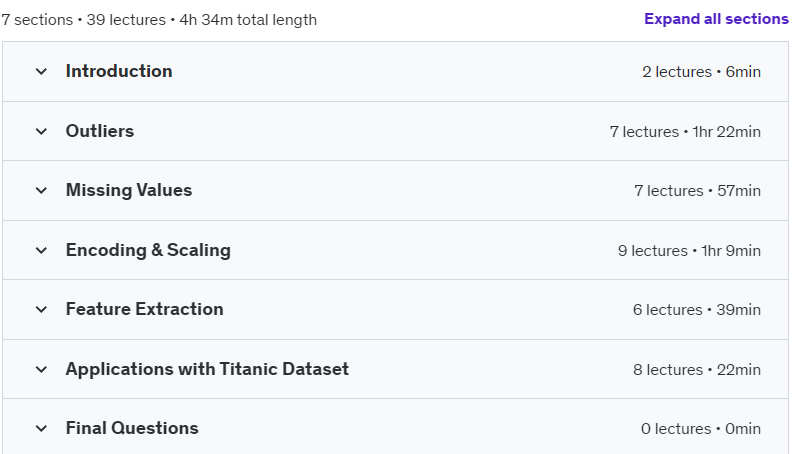
Task: Click the Encoding & Scaling chevron icon
Action: 41,250
